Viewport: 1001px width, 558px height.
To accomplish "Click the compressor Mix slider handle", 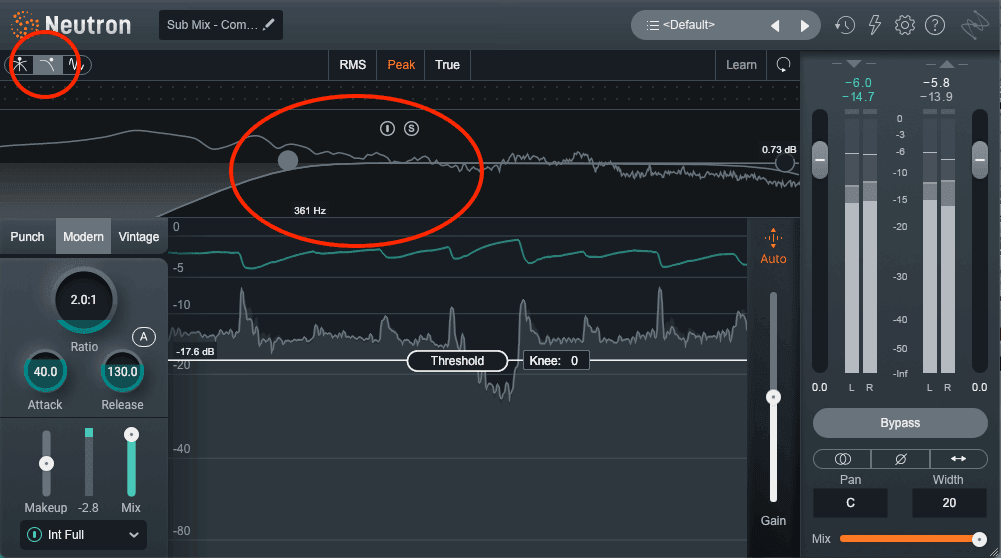I will click(x=131, y=435).
